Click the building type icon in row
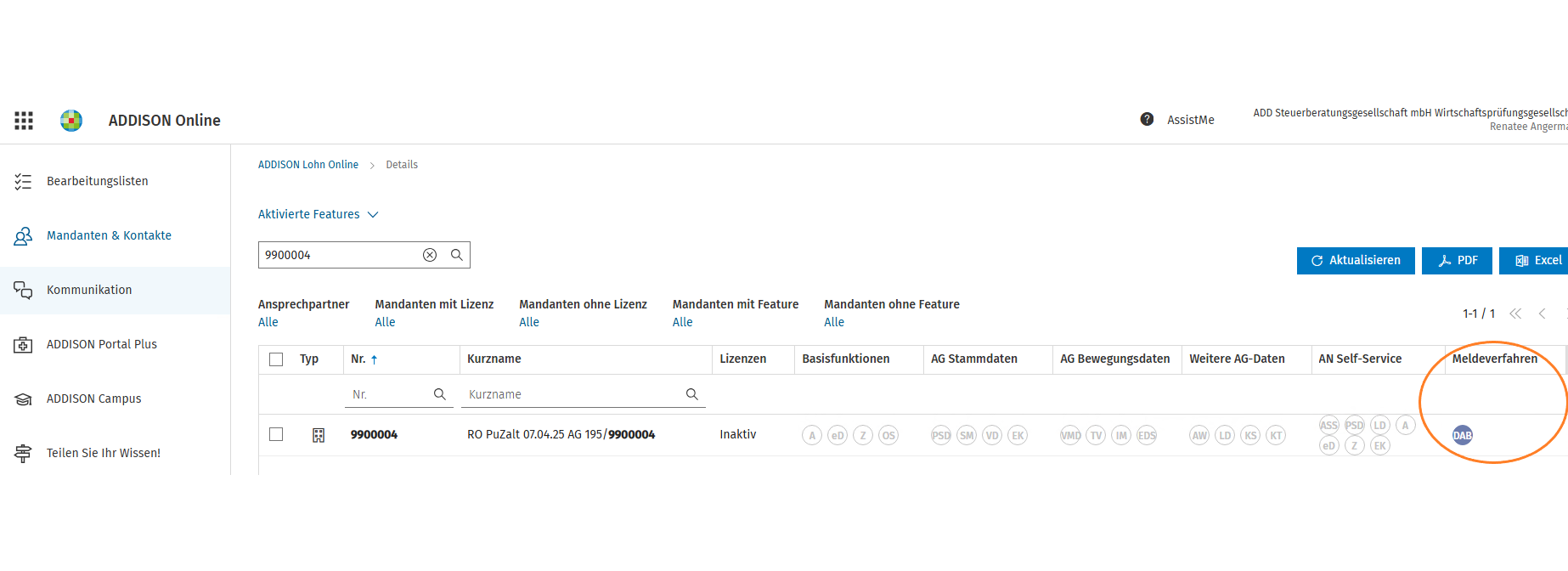The height and width of the screenshot is (571, 1568). [x=319, y=435]
